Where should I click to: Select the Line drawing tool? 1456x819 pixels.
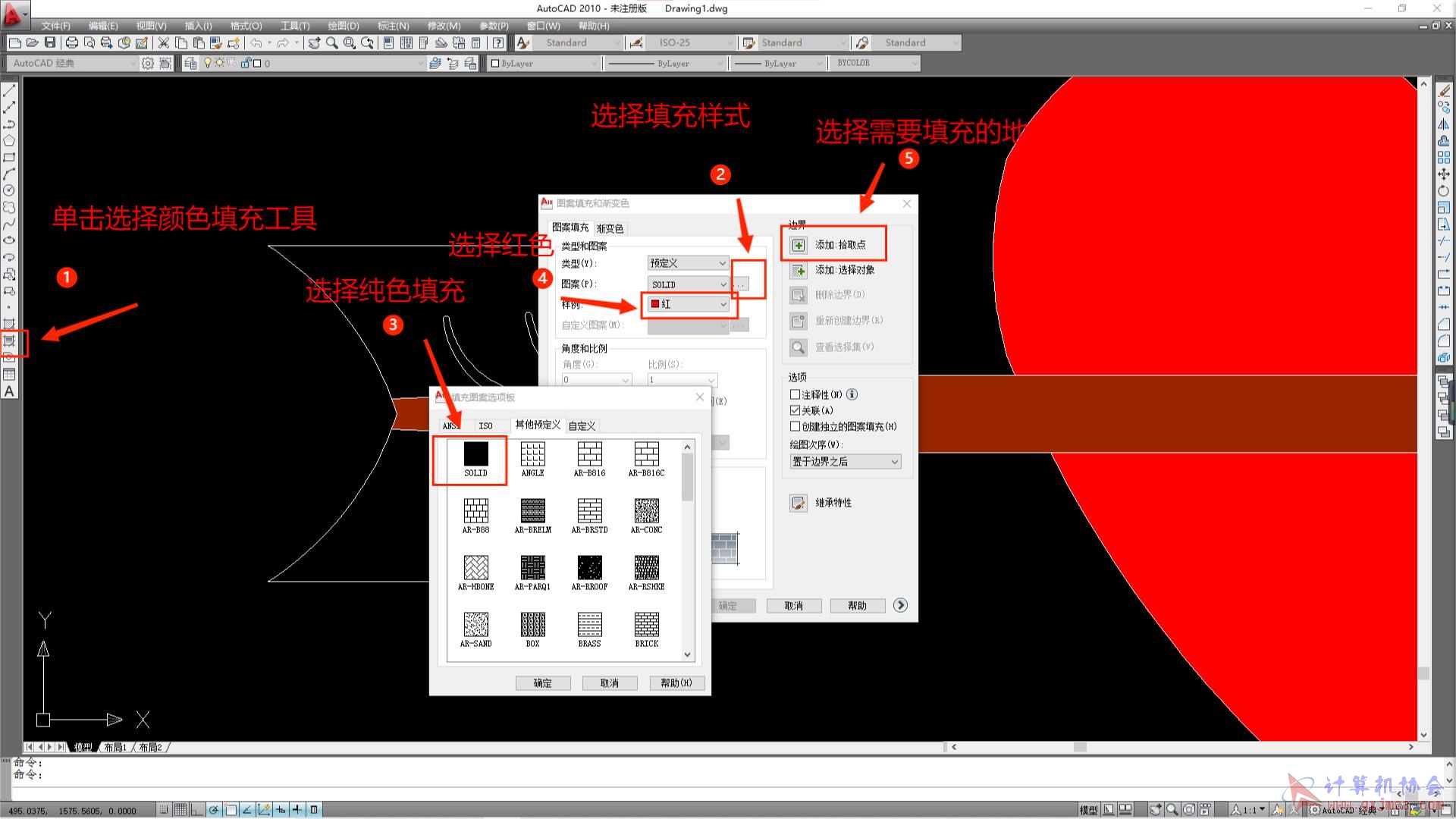9,90
